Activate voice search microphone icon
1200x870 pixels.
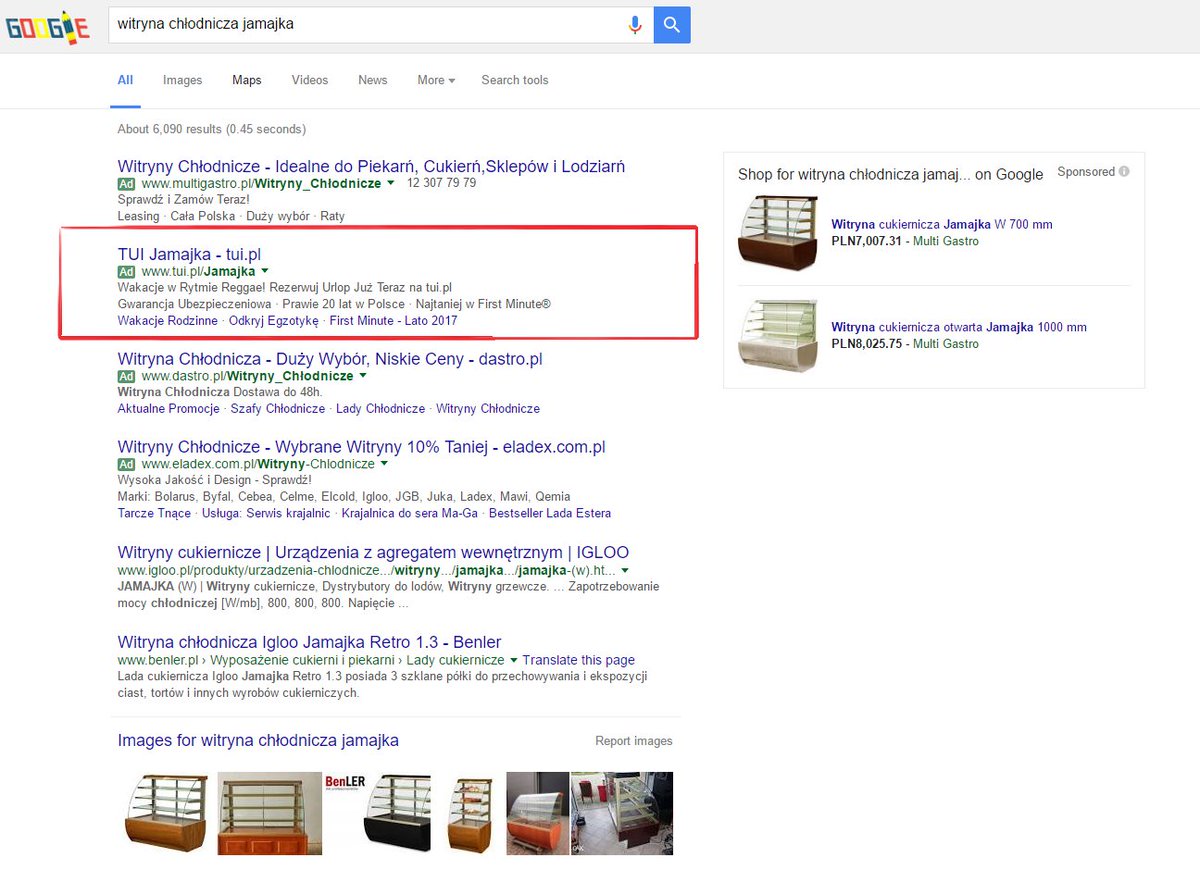(x=635, y=25)
